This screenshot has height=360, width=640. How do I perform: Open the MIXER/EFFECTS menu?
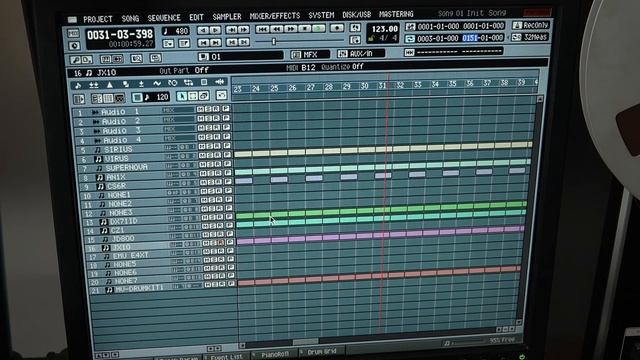pyautogui.click(x=275, y=16)
